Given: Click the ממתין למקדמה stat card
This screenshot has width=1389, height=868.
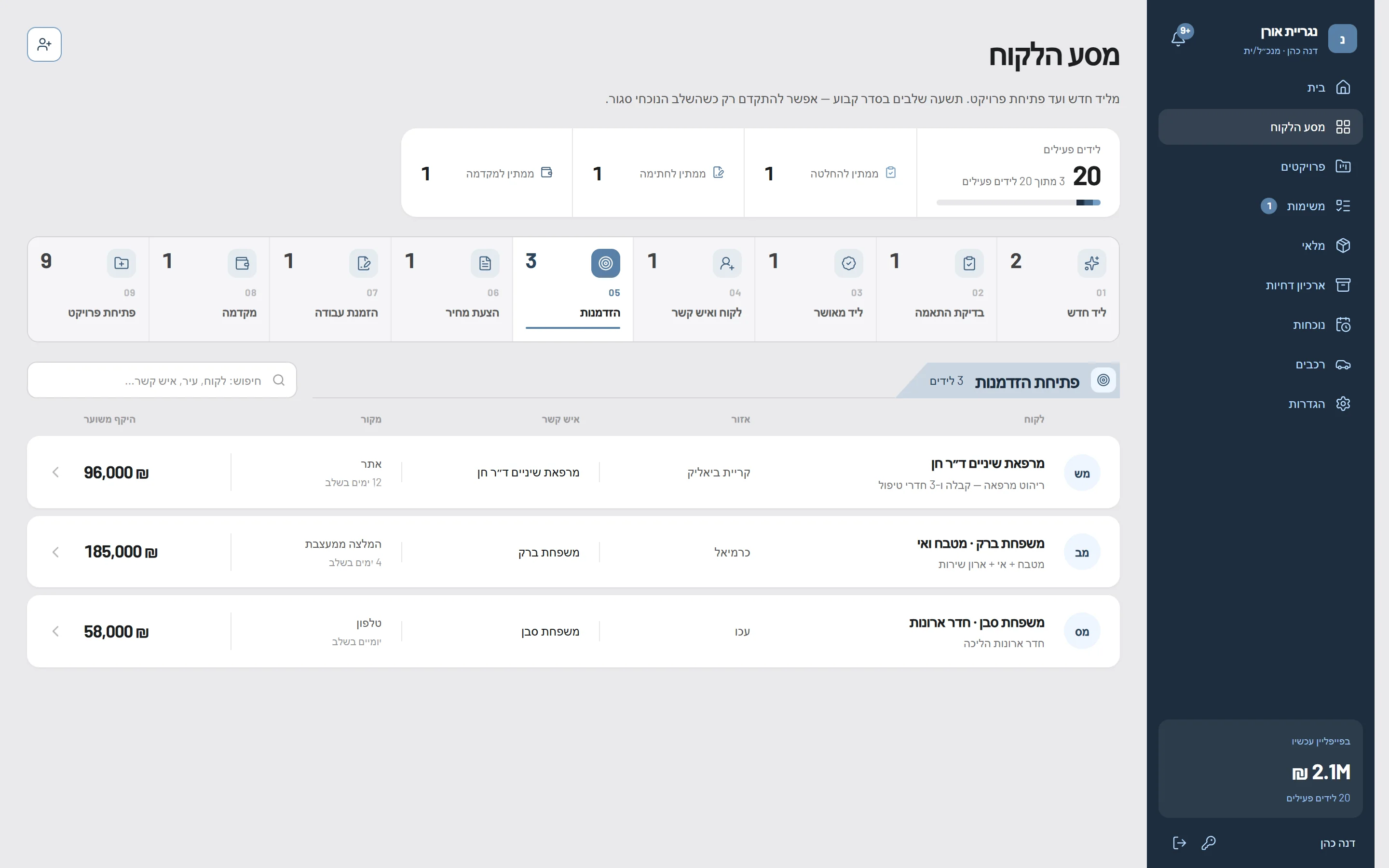Looking at the screenshot, I should (487, 173).
